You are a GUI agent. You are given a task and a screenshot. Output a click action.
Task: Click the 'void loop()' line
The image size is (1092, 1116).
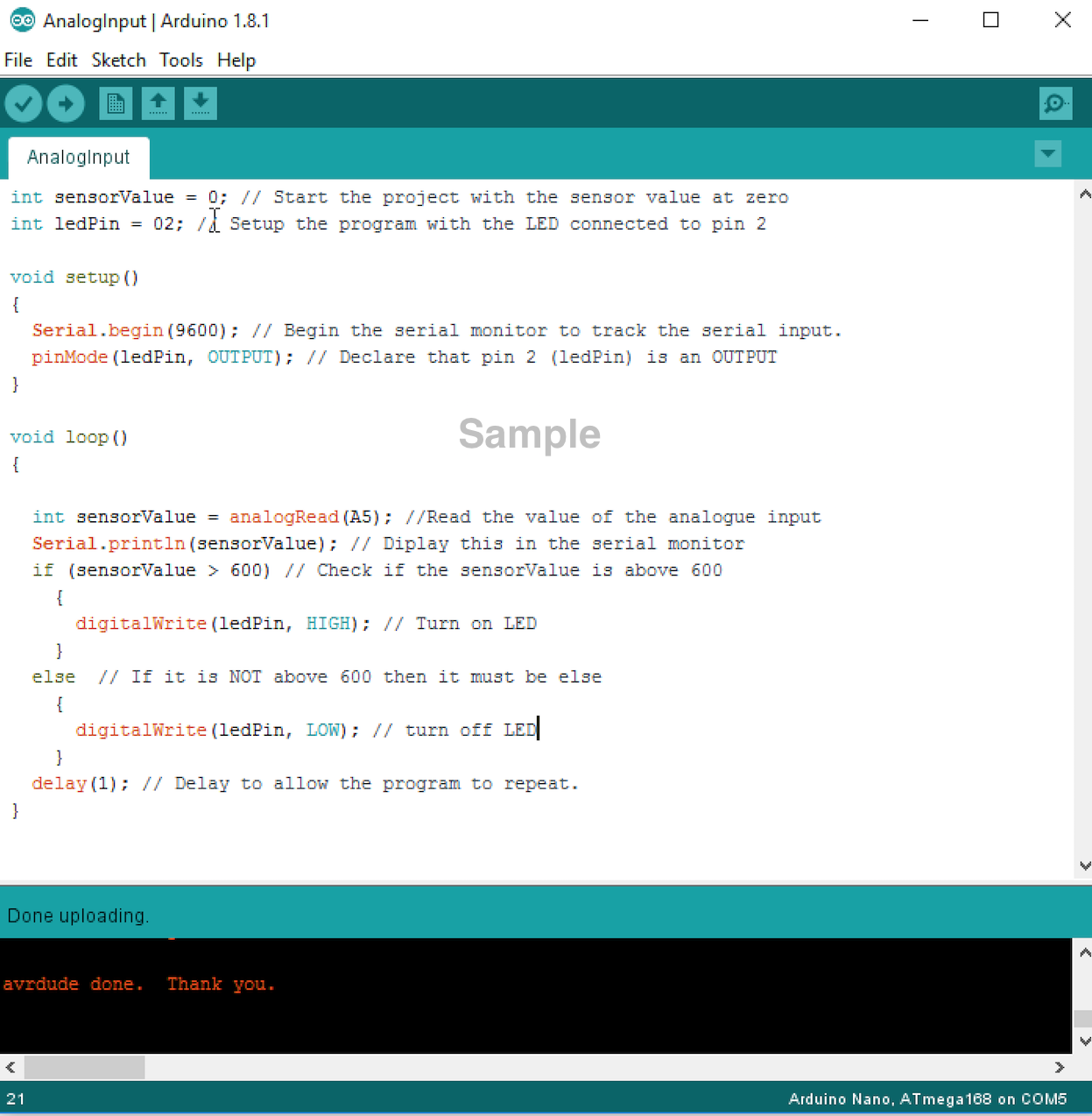pos(69,437)
